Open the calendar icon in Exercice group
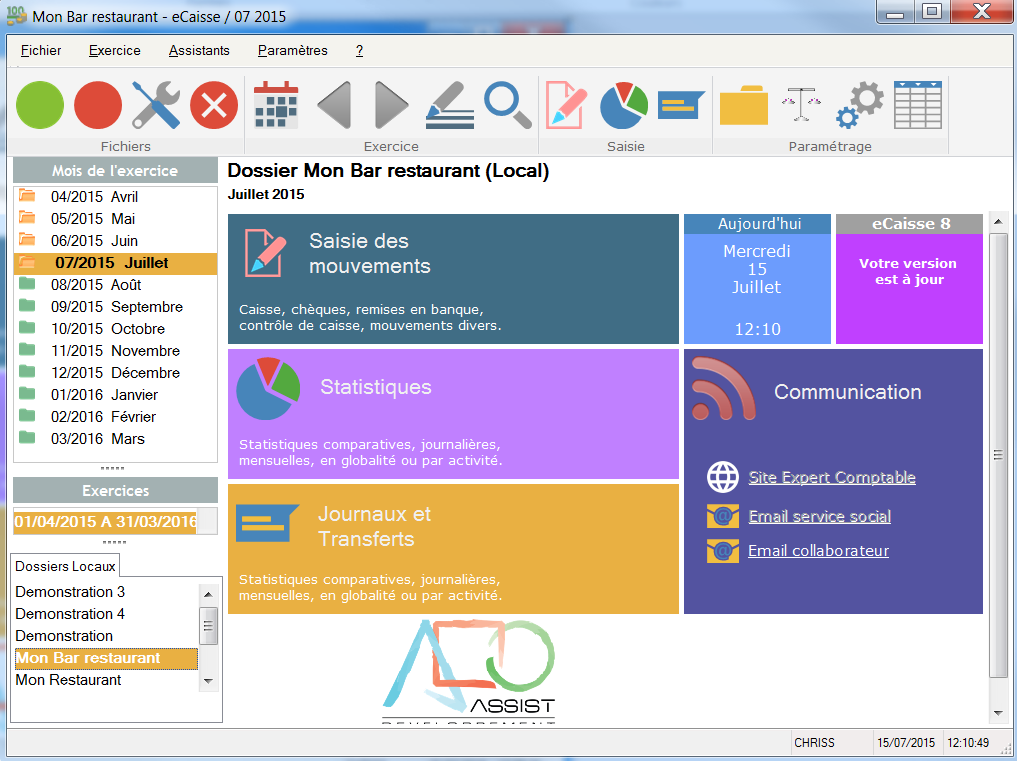 pos(276,105)
